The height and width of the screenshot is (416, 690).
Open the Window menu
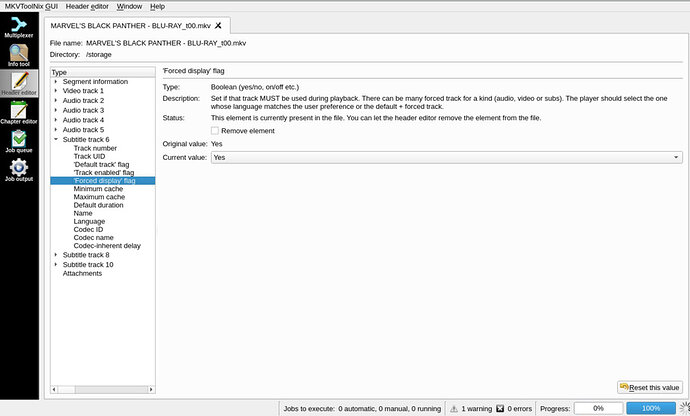click(129, 7)
